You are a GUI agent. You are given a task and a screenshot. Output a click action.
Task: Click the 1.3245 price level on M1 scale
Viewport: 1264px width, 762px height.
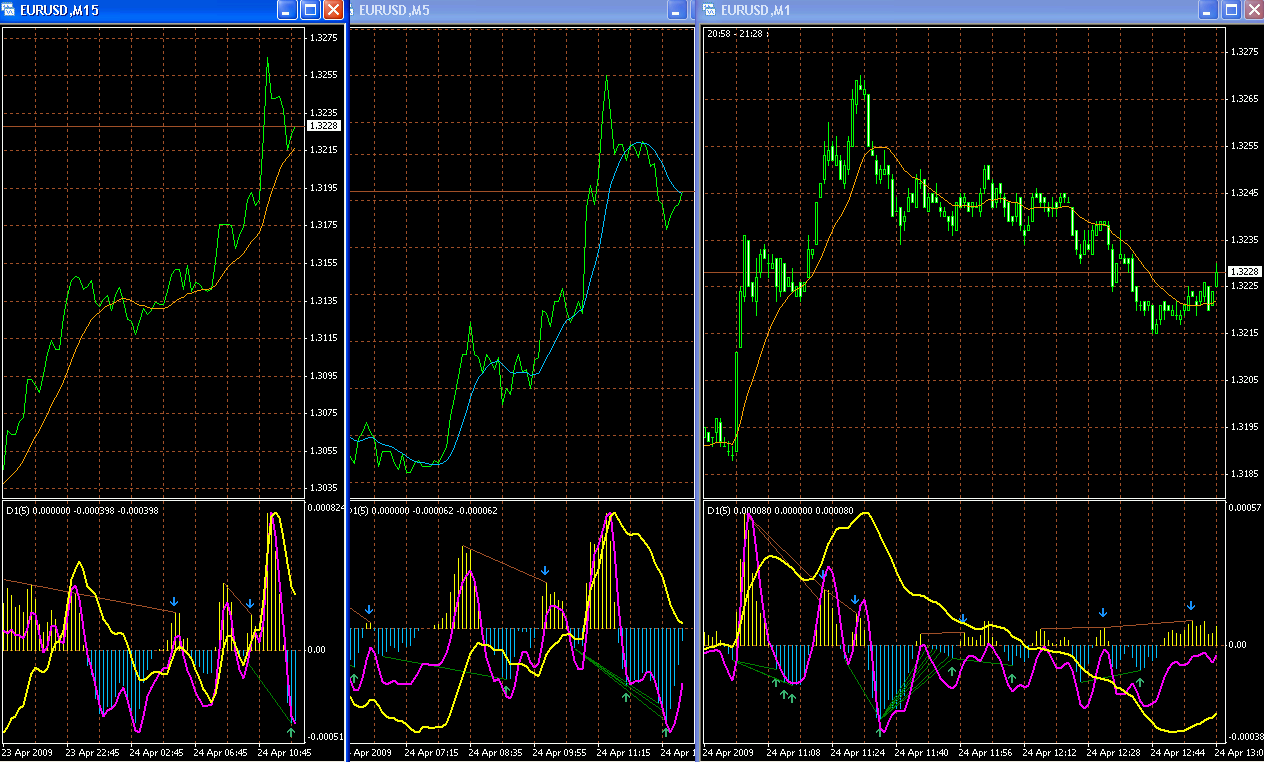point(1244,192)
